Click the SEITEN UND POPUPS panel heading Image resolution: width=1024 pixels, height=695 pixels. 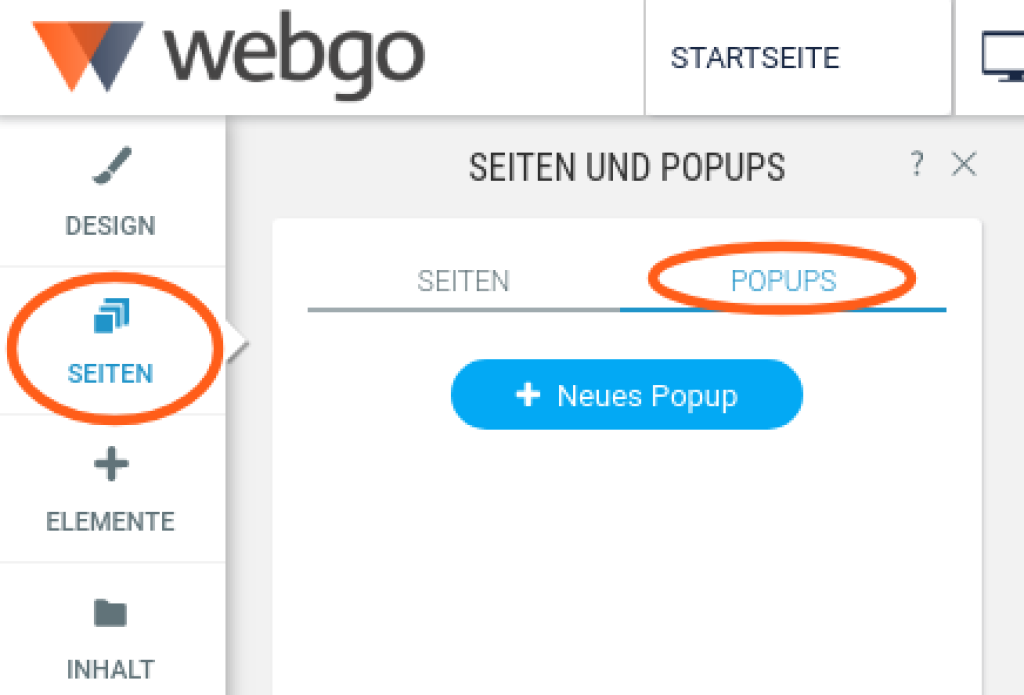pyautogui.click(x=627, y=167)
